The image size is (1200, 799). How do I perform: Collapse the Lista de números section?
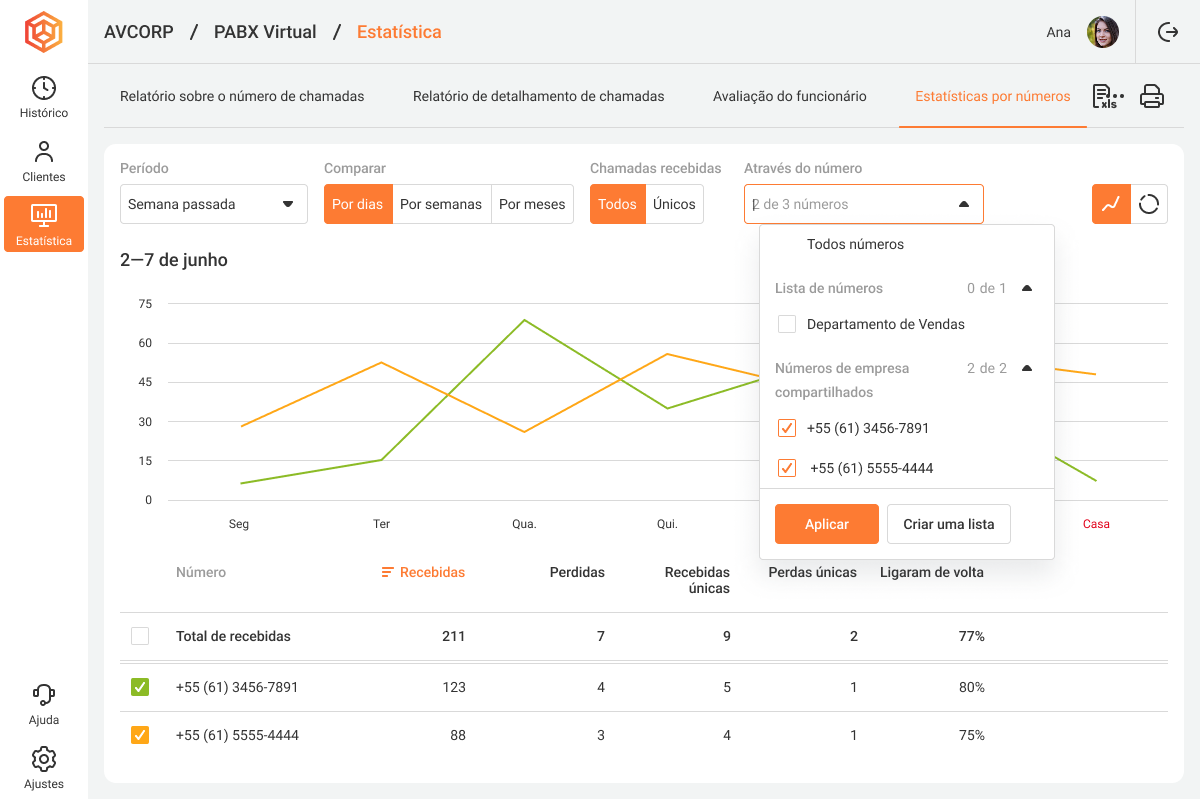click(1026, 288)
